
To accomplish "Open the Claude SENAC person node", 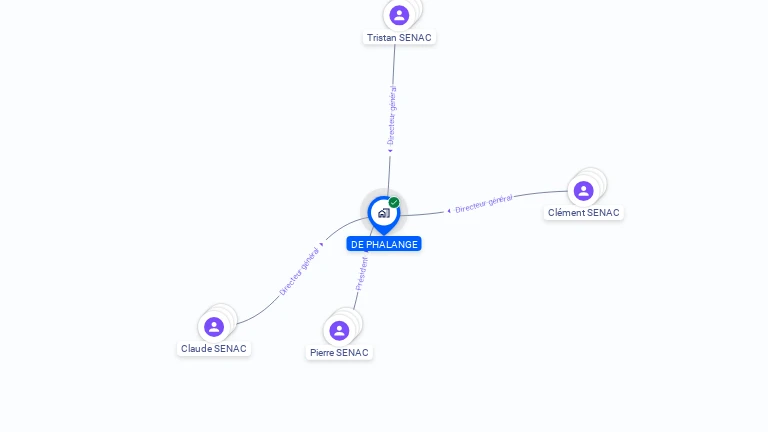I will (214, 327).
